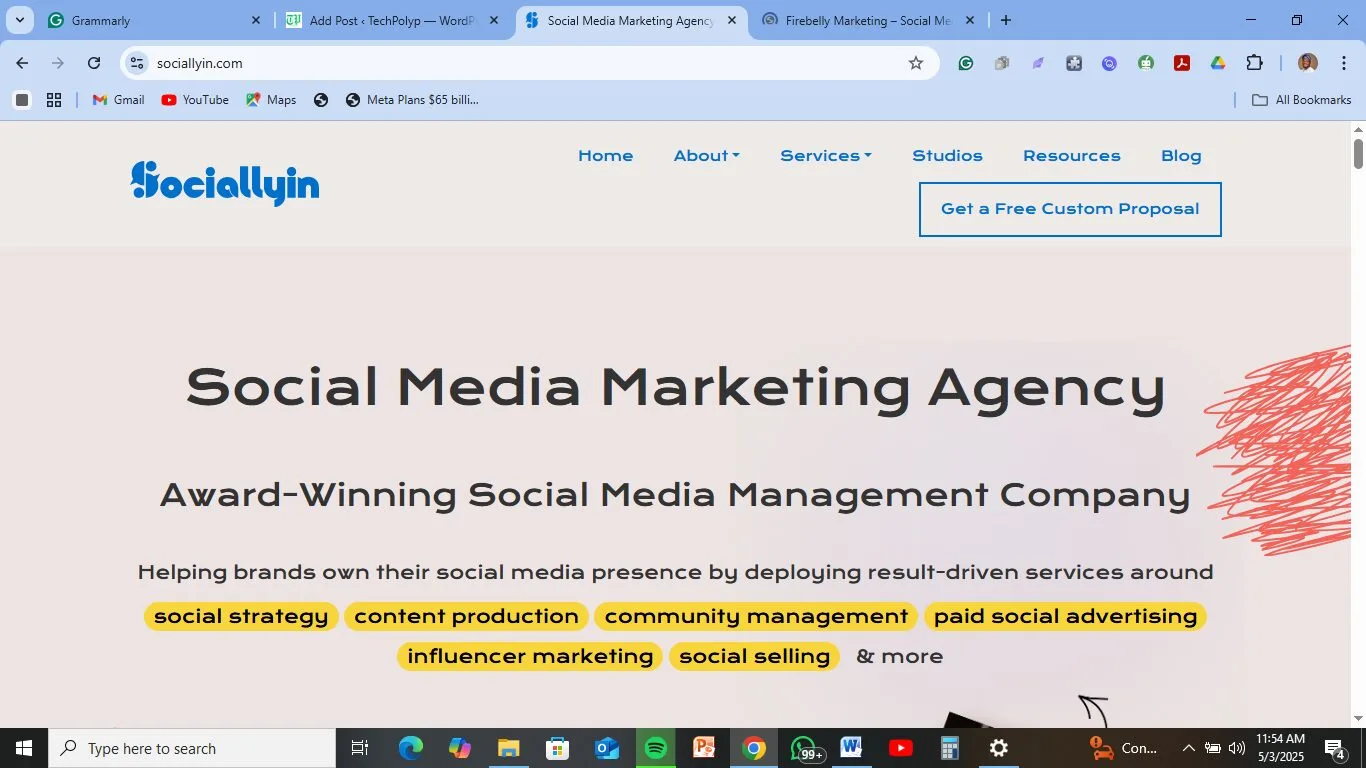The image size is (1366, 768).
Task: Click the blue circular extension icon
Action: [1109, 63]
